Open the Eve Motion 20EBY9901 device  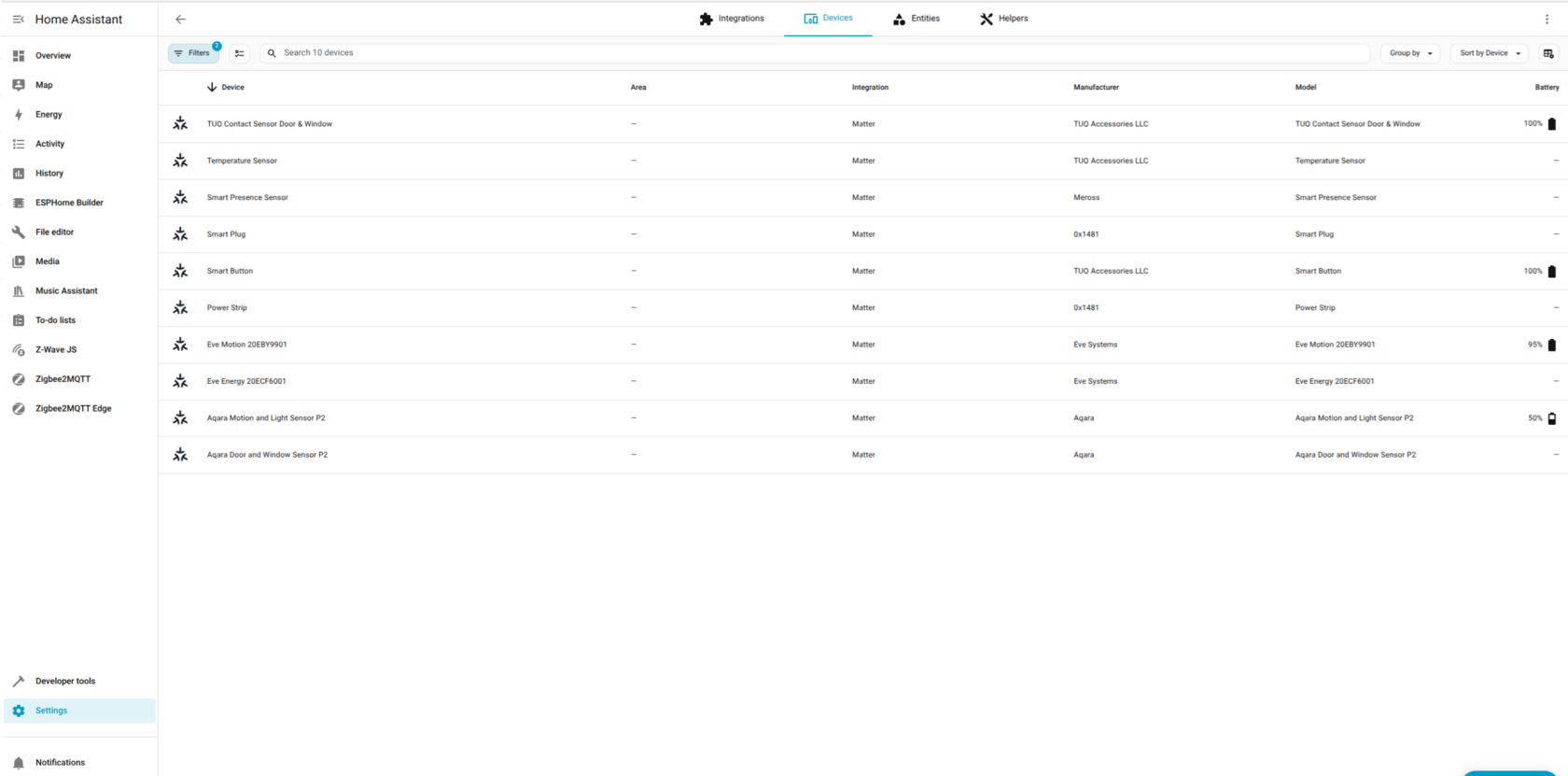(x=246, y=345)
